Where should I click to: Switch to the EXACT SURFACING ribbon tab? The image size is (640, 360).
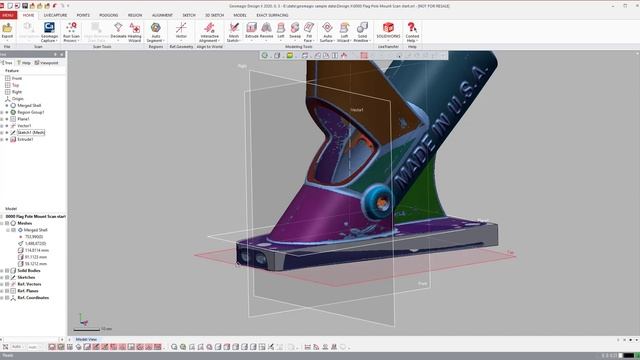272,15
